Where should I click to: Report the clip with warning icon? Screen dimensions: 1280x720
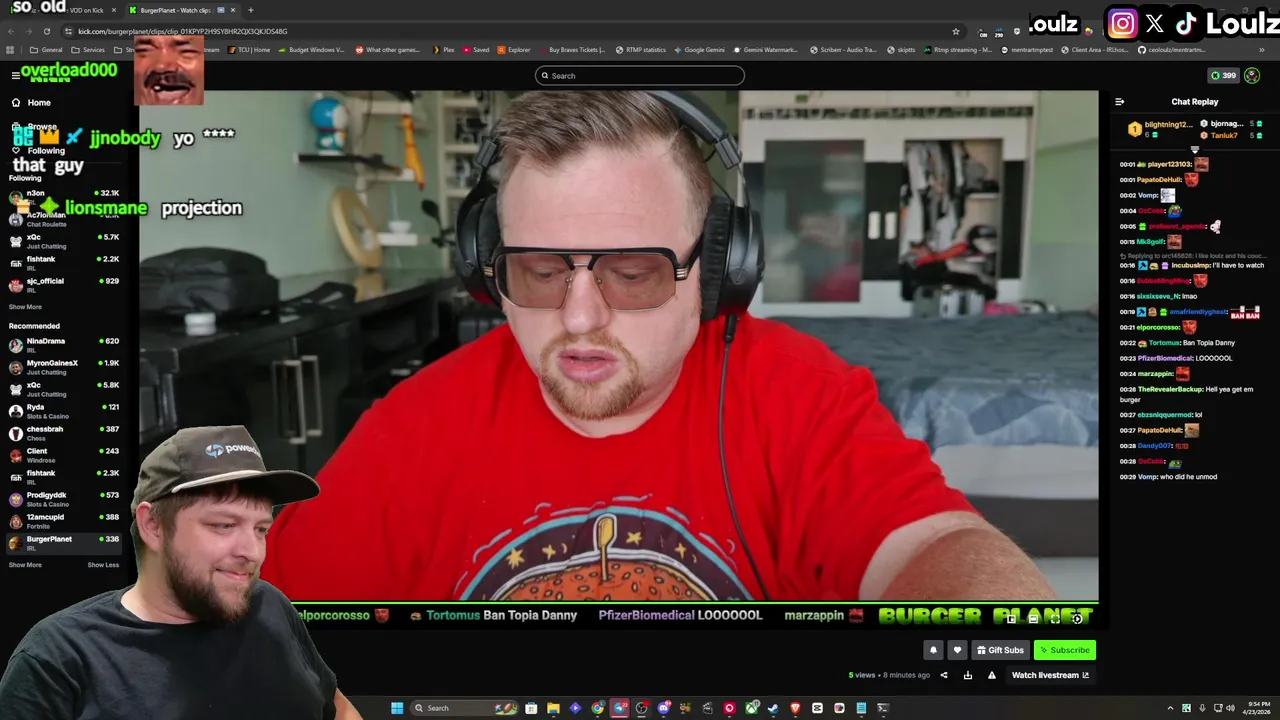click(992, 675)
